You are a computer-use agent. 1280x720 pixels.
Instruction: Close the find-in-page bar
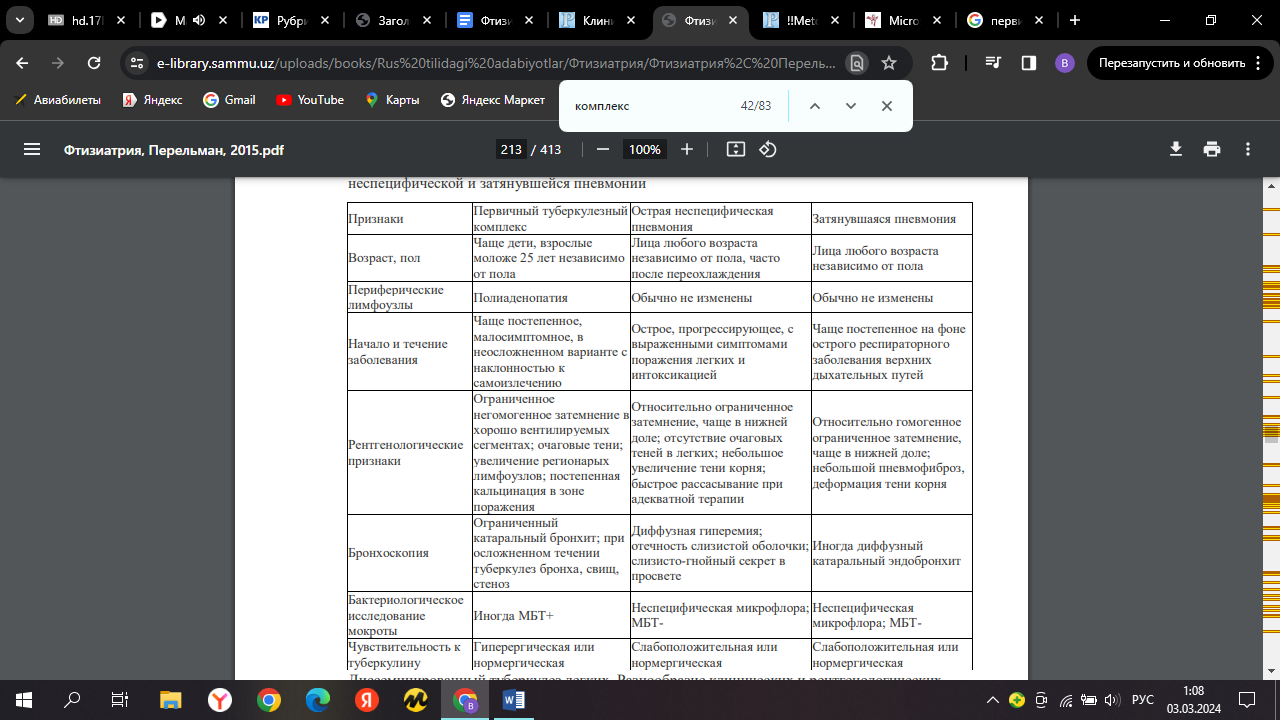click(887, 106)
